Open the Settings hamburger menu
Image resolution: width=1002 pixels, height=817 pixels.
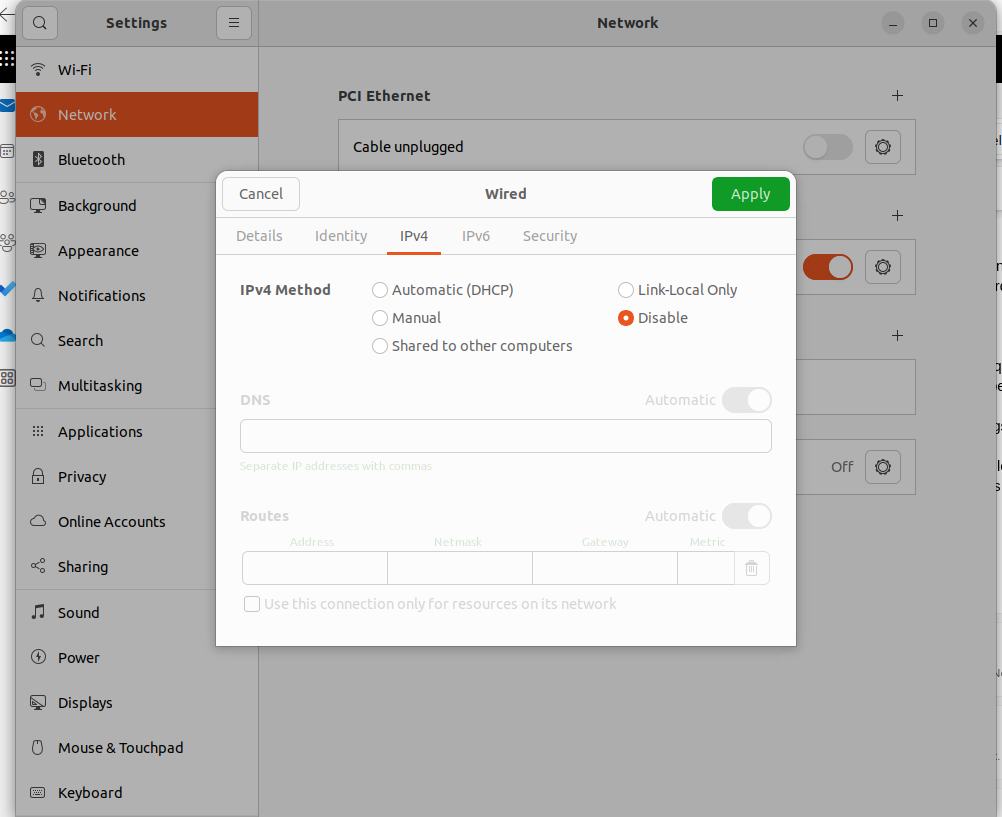point(233,23)
